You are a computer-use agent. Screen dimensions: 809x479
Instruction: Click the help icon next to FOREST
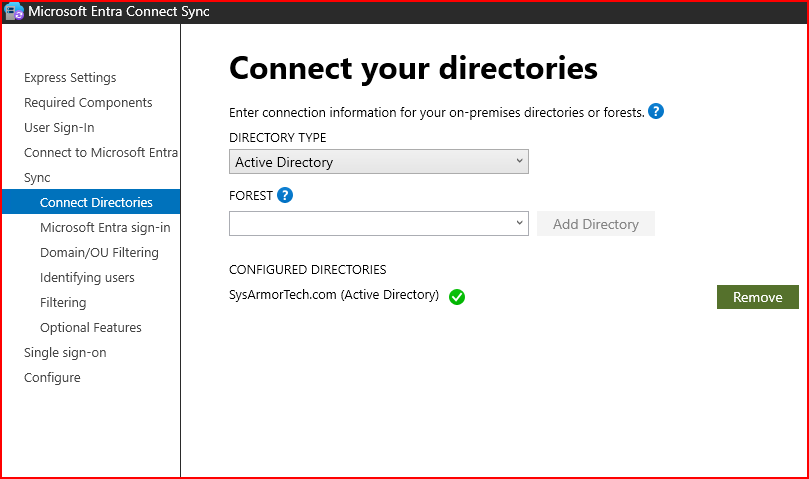[285, 195]
